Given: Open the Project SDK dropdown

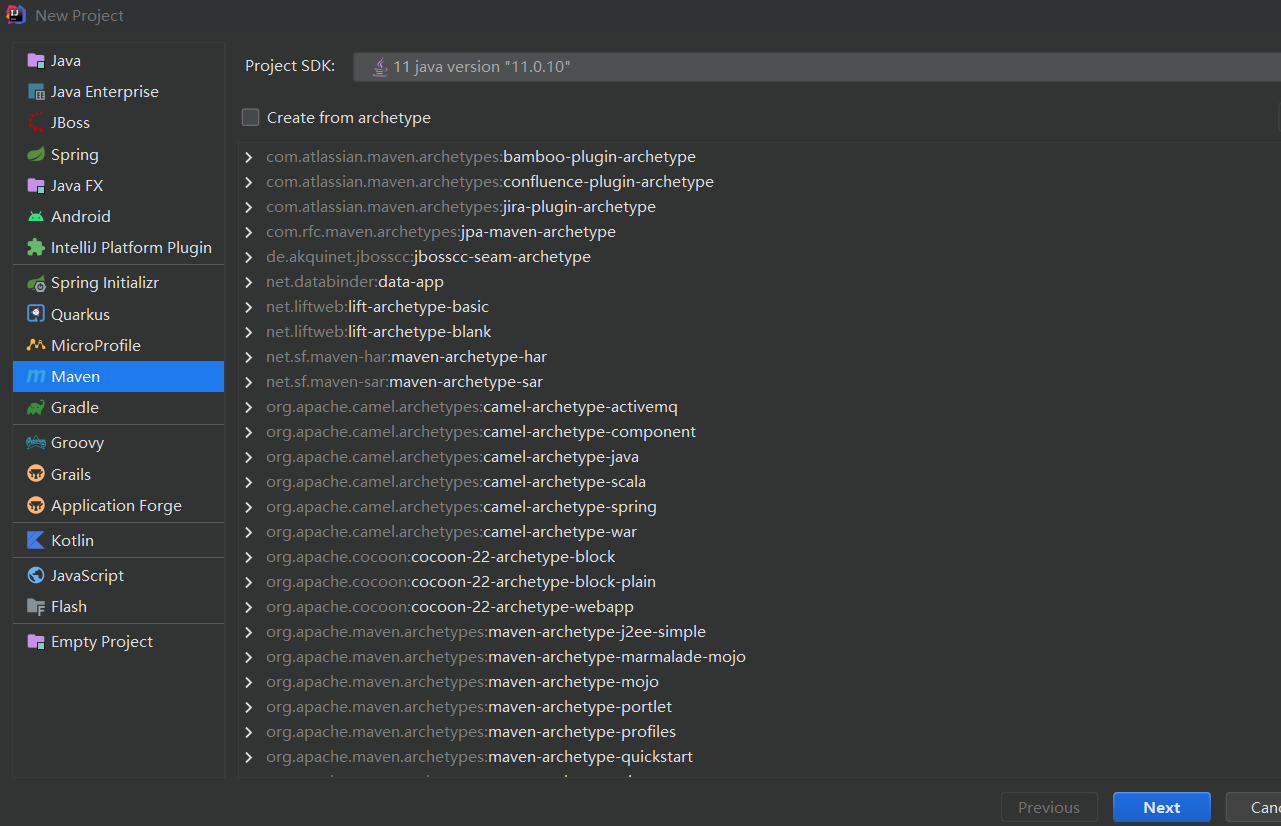Looking at the screenshot, I should point(816,67).
